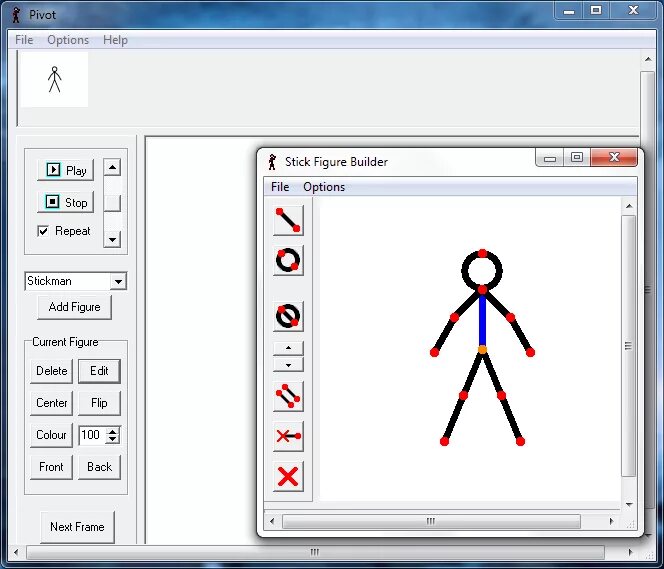
Task: Open the Help menu
Action: tap(115, 40)
